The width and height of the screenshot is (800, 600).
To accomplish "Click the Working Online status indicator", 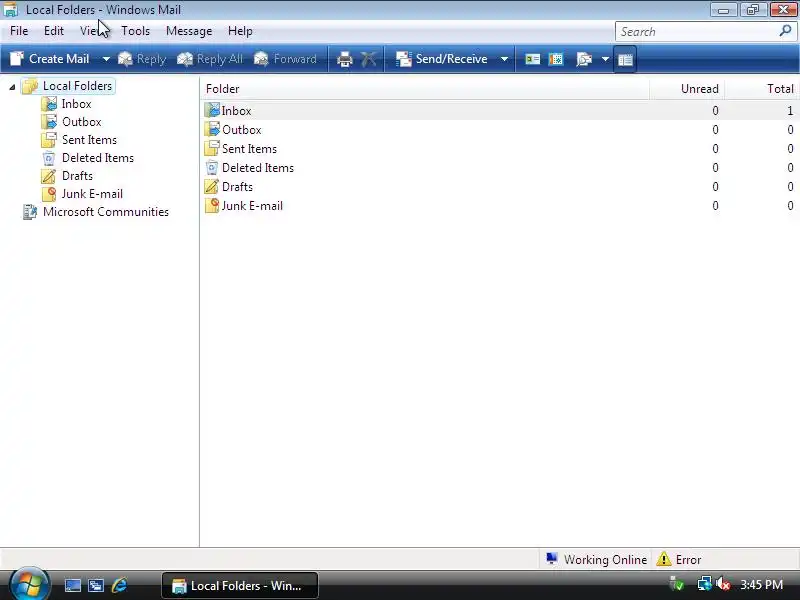I will point(595,560).
